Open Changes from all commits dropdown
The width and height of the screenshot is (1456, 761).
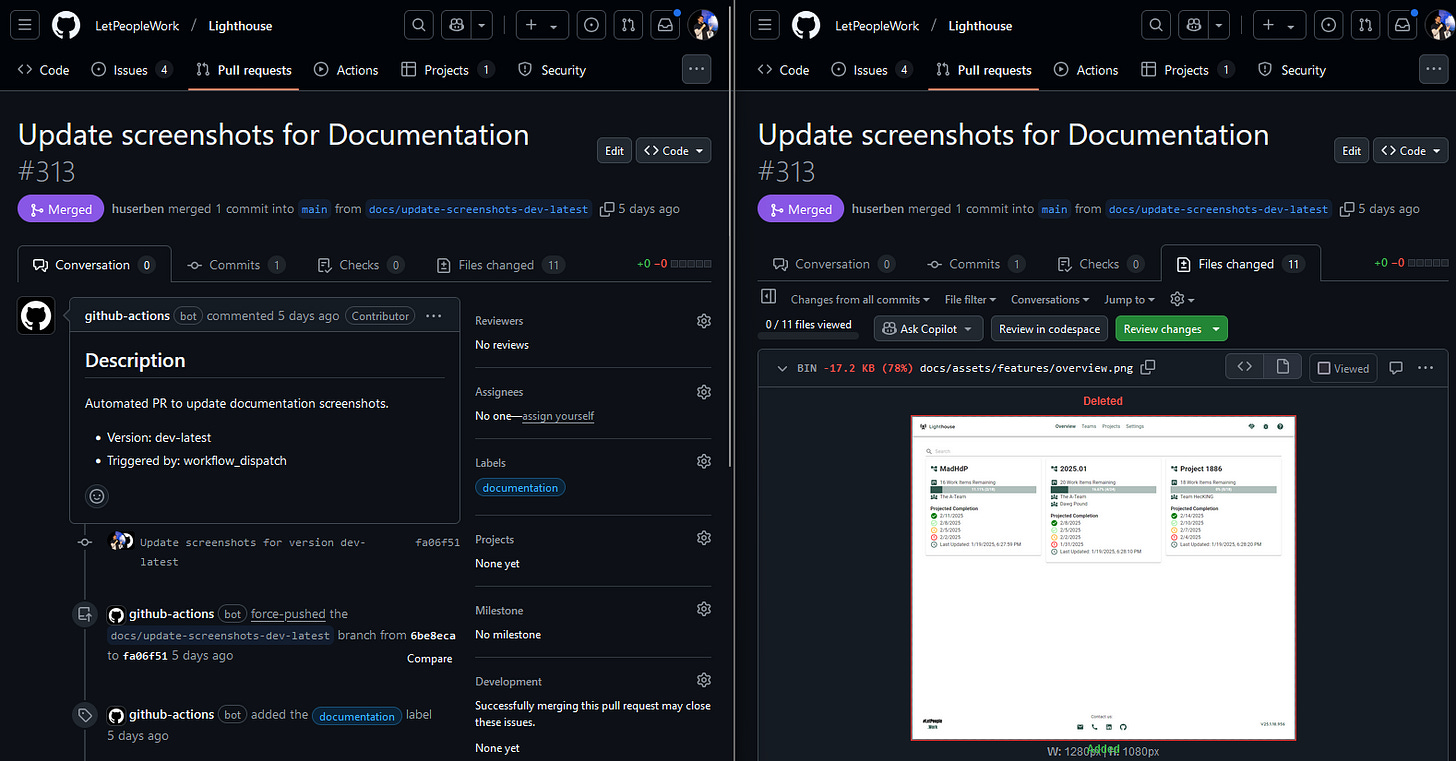tap(860, 299)
